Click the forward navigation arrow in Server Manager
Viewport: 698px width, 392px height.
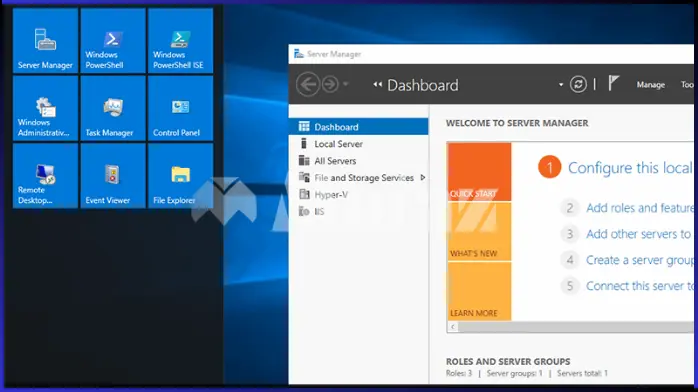point(330,84)
